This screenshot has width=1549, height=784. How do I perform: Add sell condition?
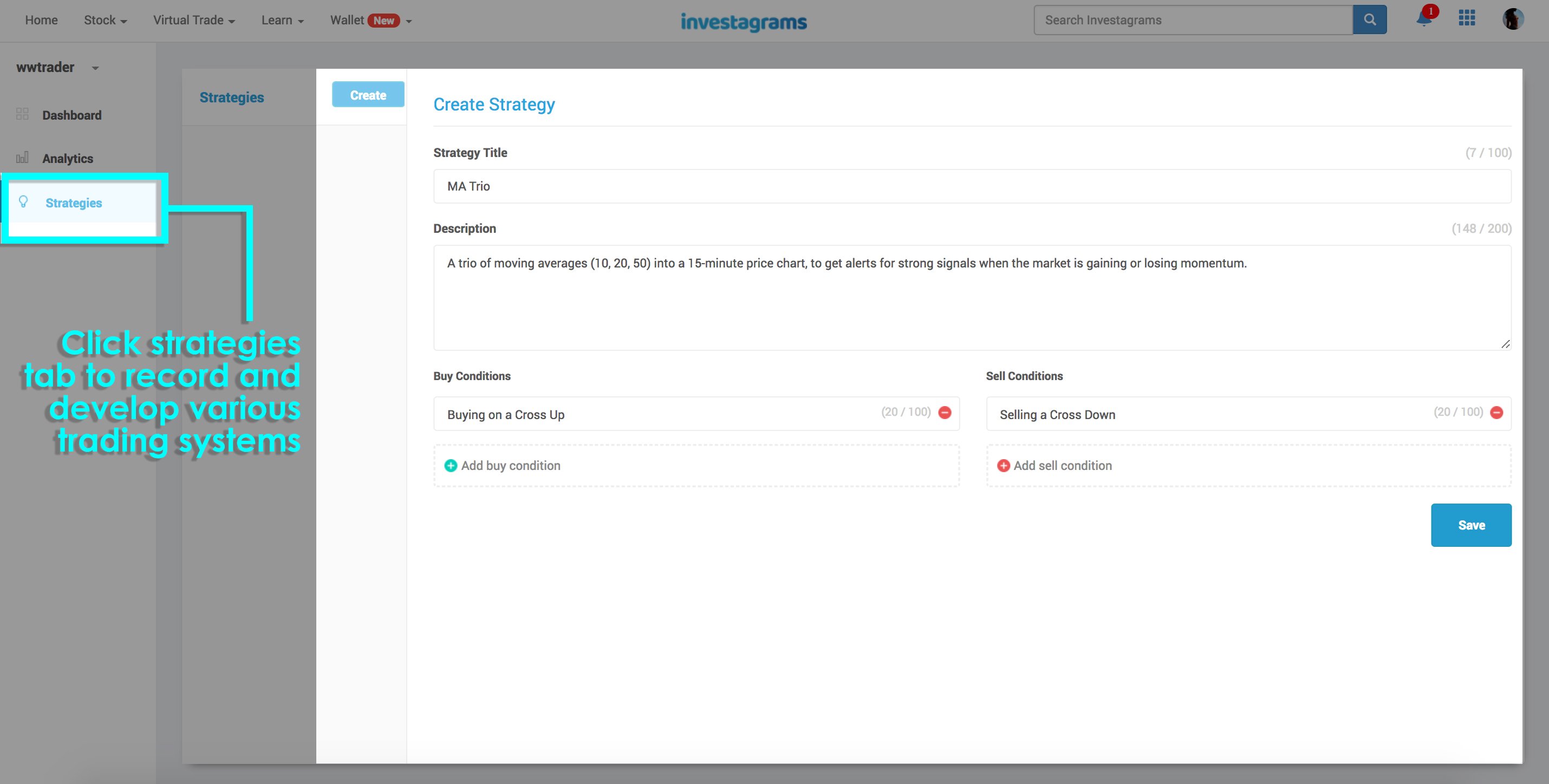click(1248, 465)
